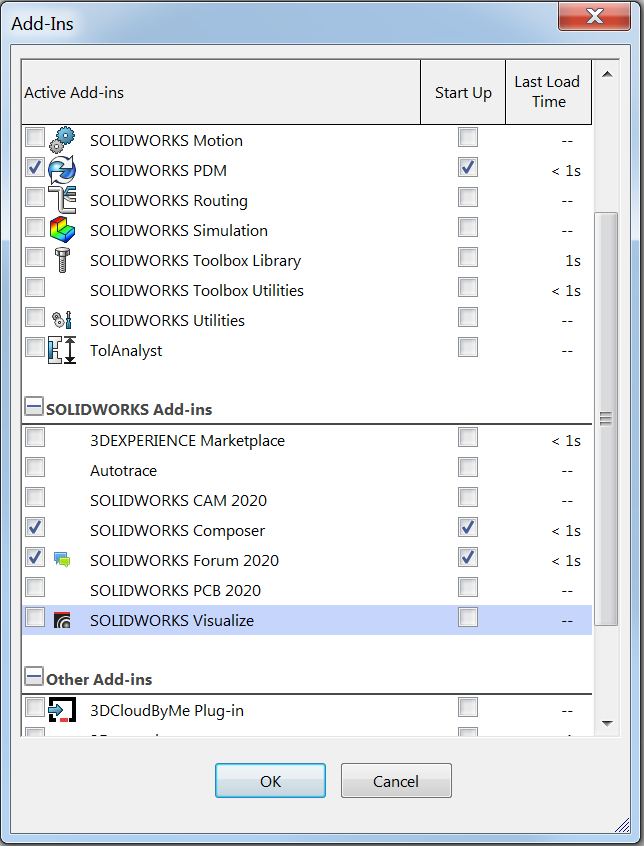This screenshot has width=644, height=846.
Task: Disable SOLIDWORKS PDM Start Up checkbox
Action: (x=468, y=167)
